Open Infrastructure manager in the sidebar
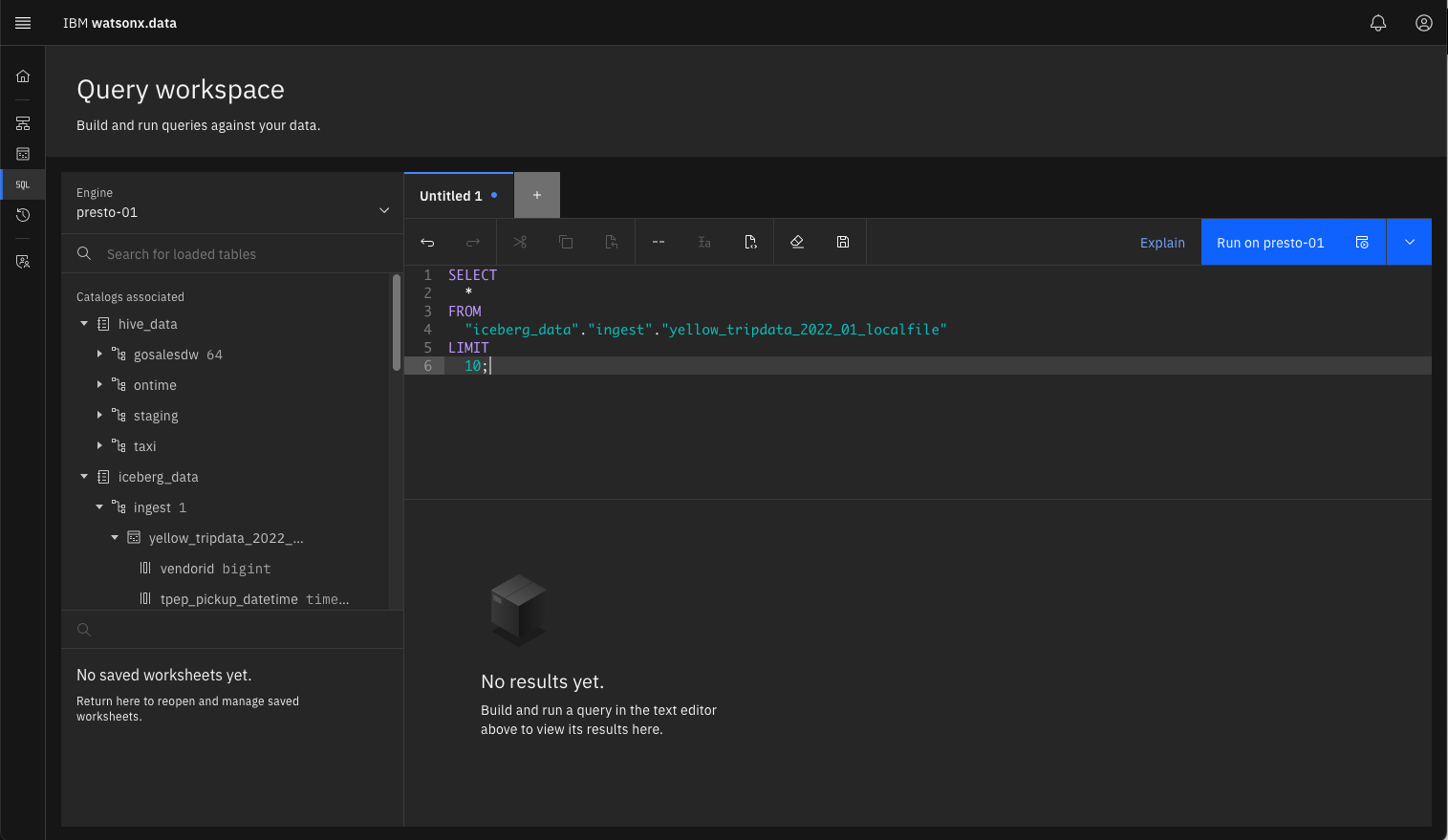 click(x=23, y=123)
